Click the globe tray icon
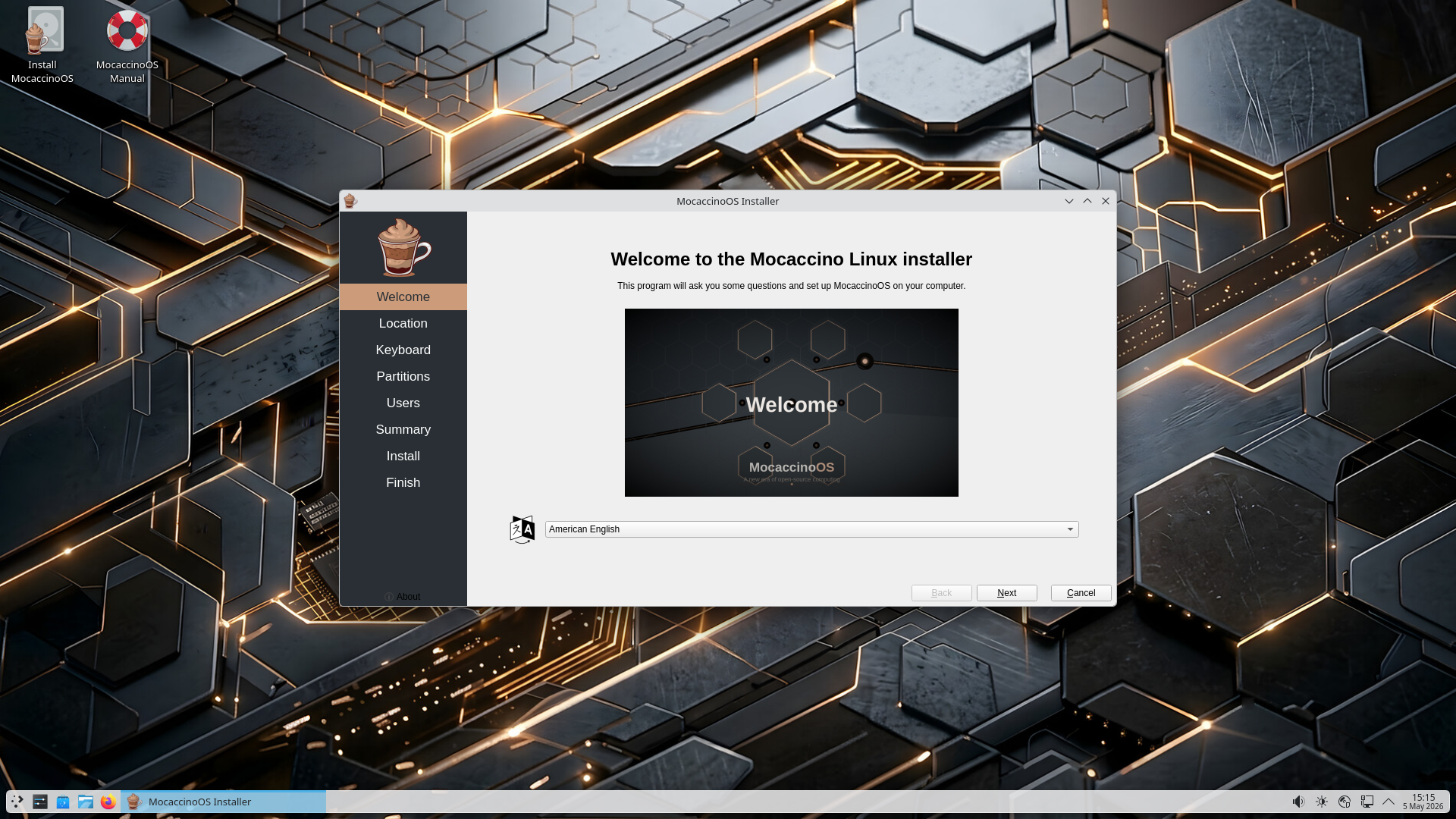The width and height of the screenshot is (1456, 819). [x=1345, y=802]
